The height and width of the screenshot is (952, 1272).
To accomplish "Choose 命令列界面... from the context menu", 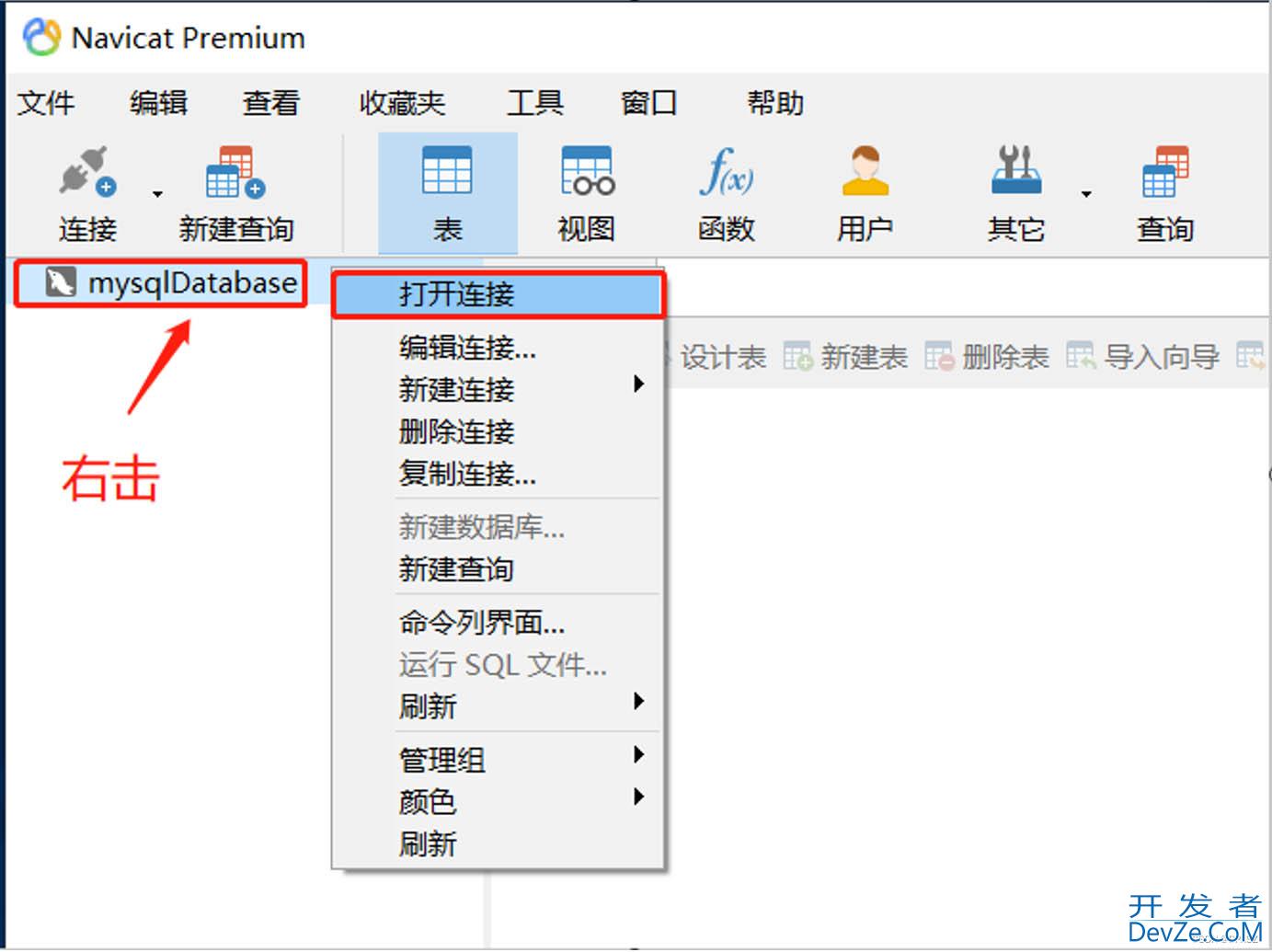I will point(498,623).
